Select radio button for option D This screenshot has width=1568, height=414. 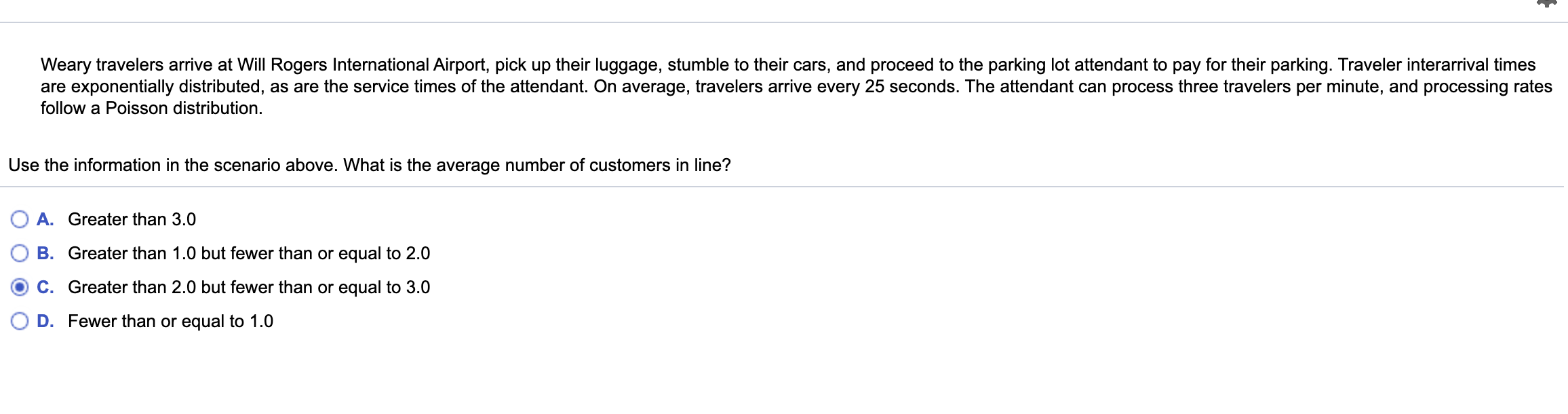click(x=20, y=321)
